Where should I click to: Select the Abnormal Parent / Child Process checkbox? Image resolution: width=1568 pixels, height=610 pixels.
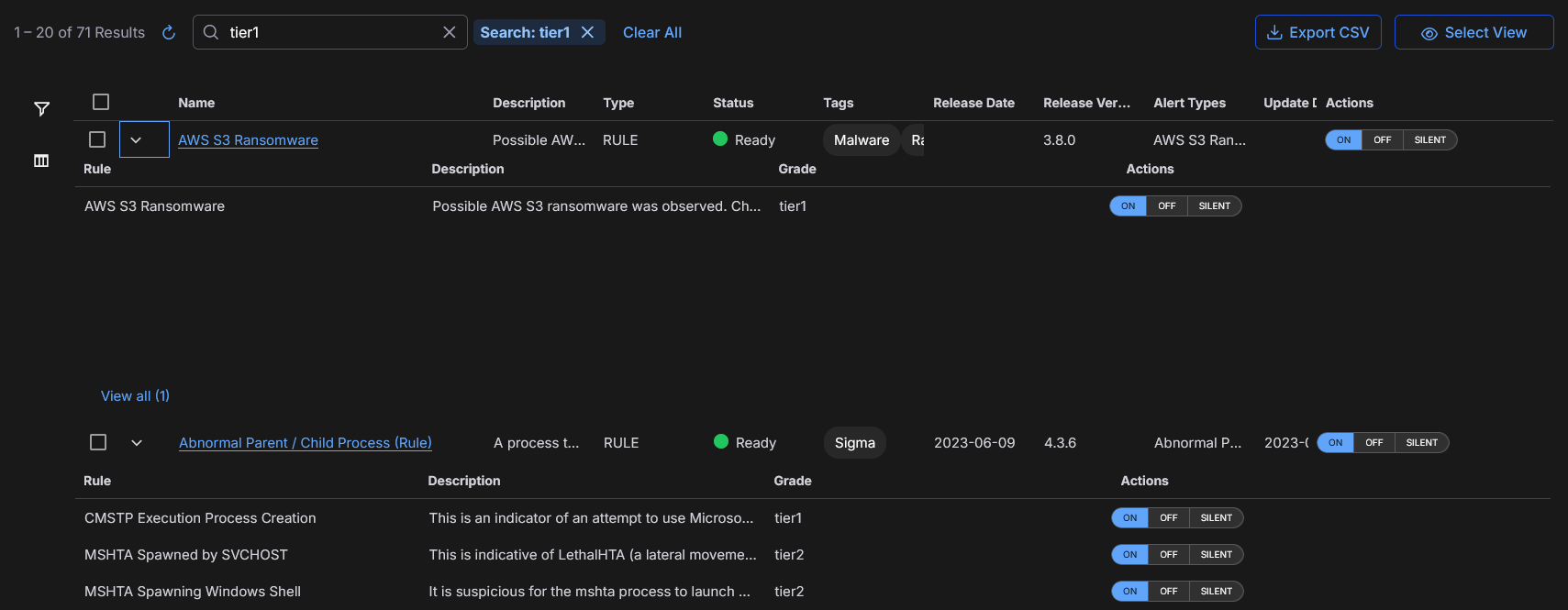(x=98, y=442)
